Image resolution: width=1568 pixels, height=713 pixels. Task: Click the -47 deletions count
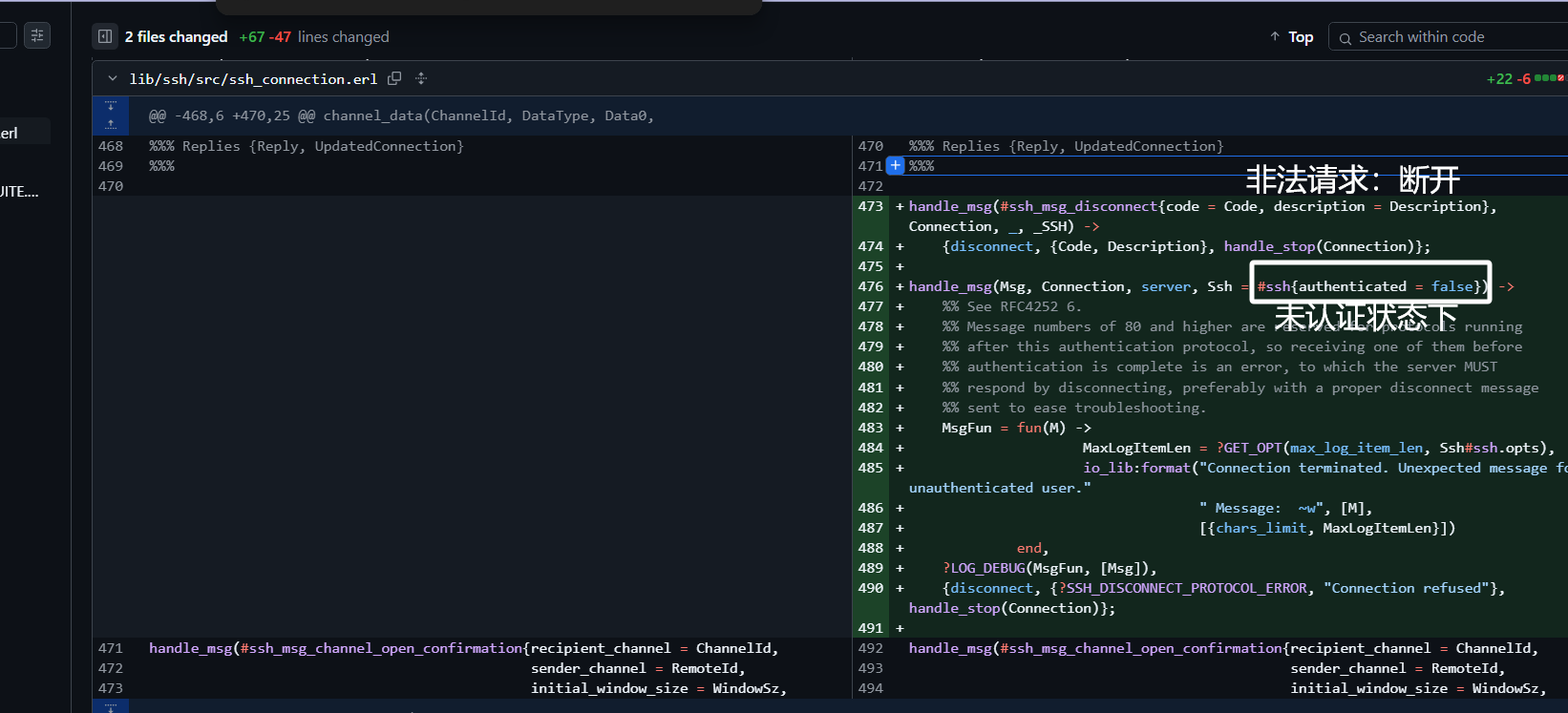point(281,36)
